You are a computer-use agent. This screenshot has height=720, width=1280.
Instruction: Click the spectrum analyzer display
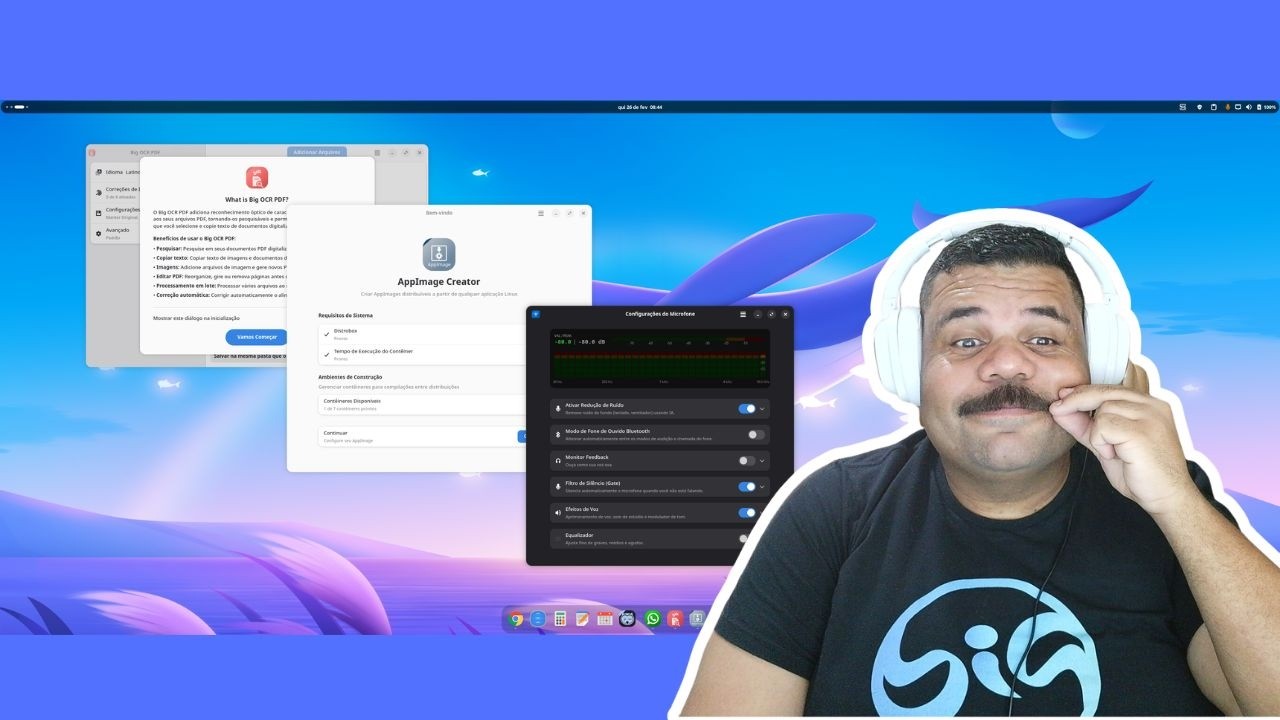pos(660,357)
